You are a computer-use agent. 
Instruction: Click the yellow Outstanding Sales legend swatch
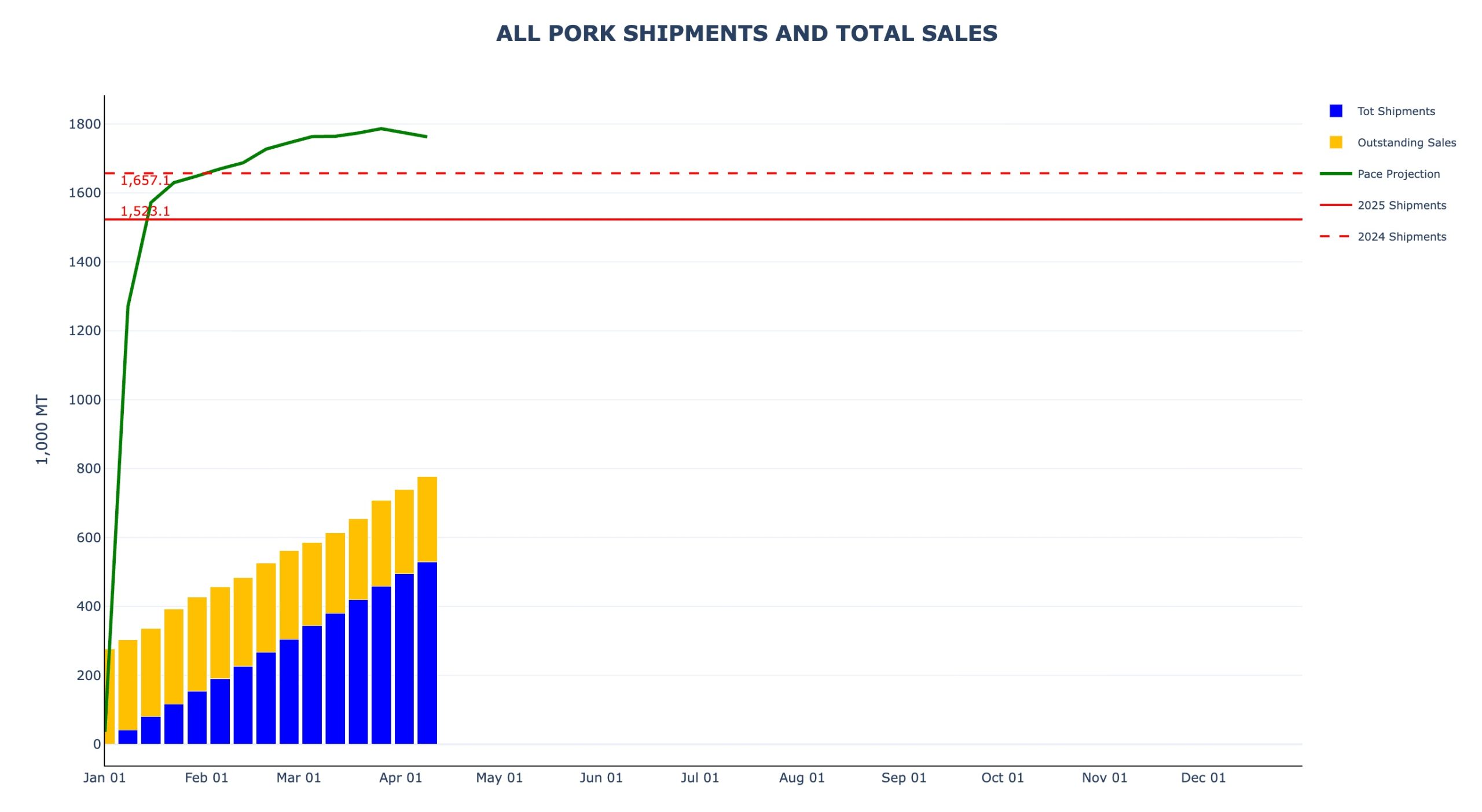pos(1335,142)
